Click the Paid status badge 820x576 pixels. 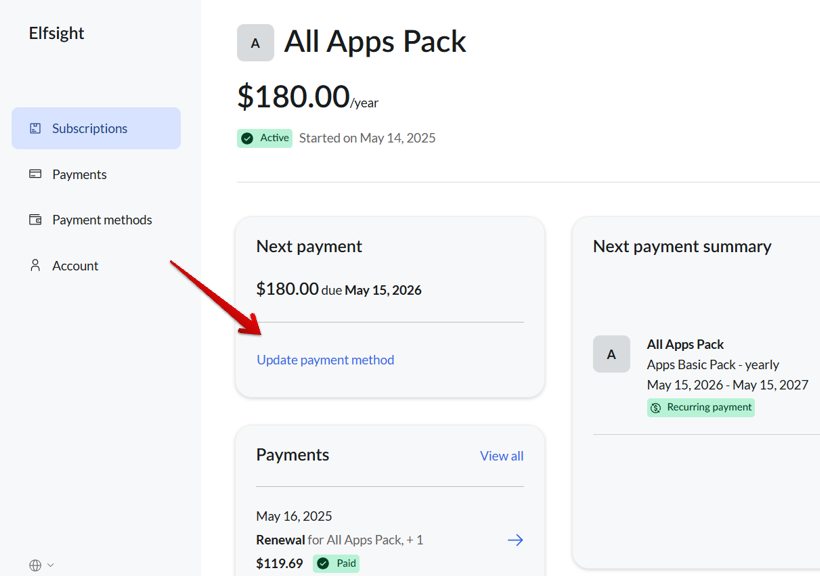(x=336, y=563)
